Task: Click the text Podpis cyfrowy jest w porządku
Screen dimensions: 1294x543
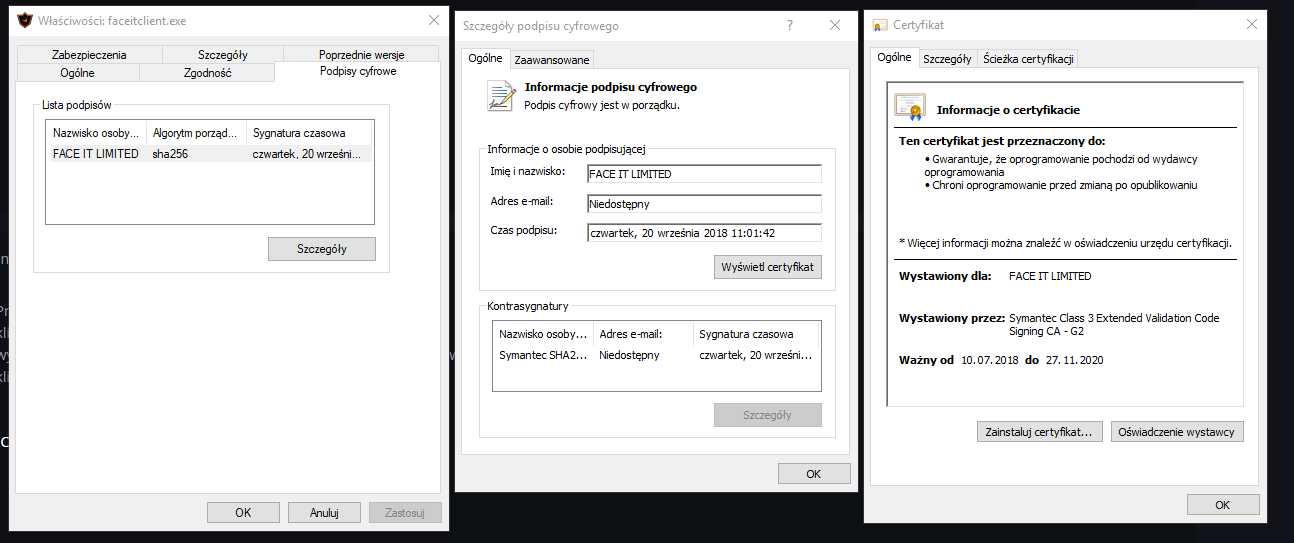Action: pyautogui.click(x=602, y=104)
